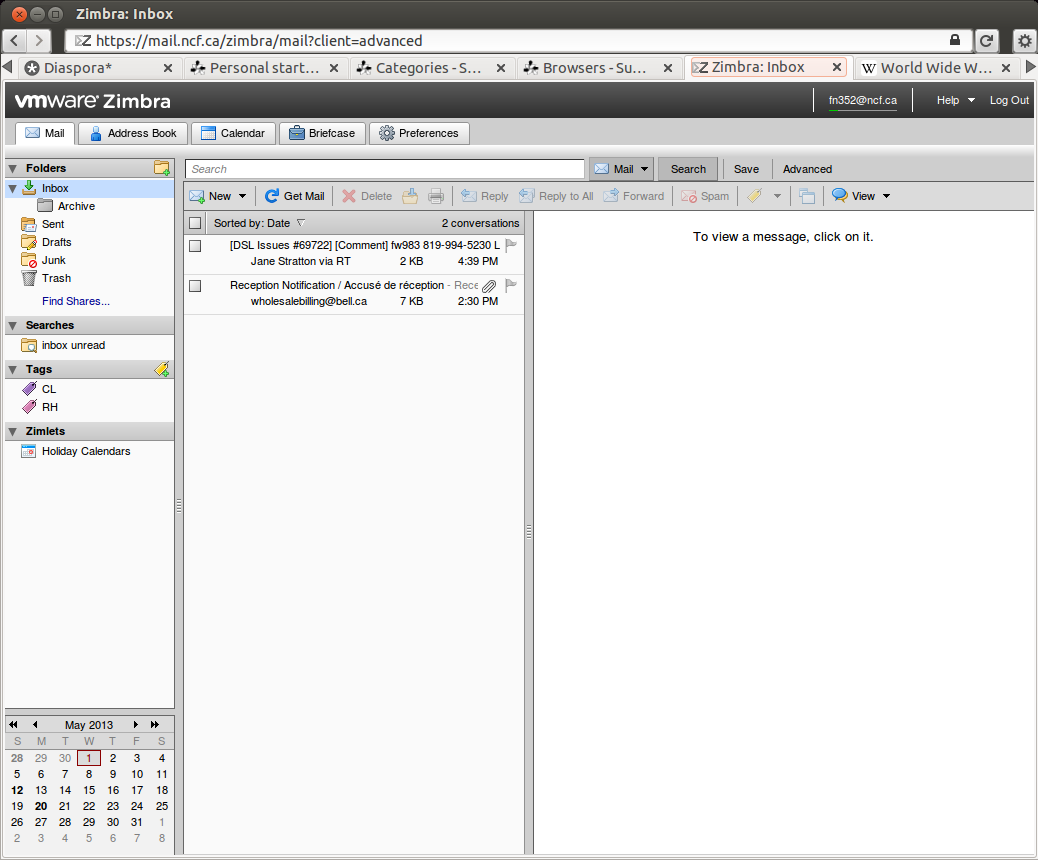Click the detach to new window icon
The width and height of the screenshot is (1038, 860).
[807, 196]
